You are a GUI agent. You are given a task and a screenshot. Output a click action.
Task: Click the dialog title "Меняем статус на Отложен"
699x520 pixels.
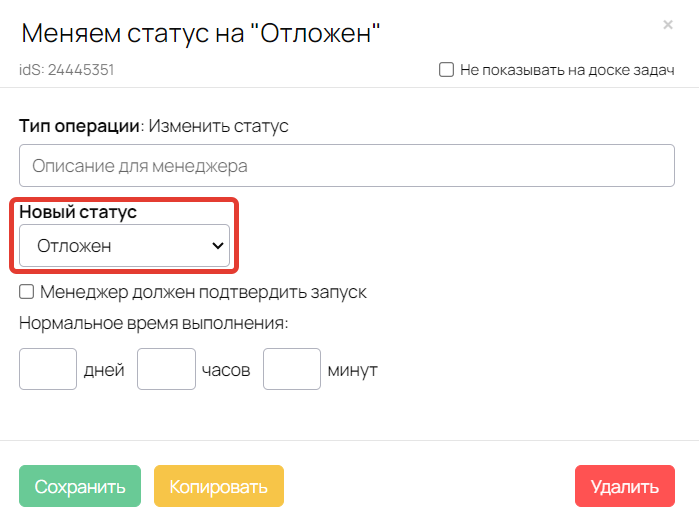pos(201,33)
